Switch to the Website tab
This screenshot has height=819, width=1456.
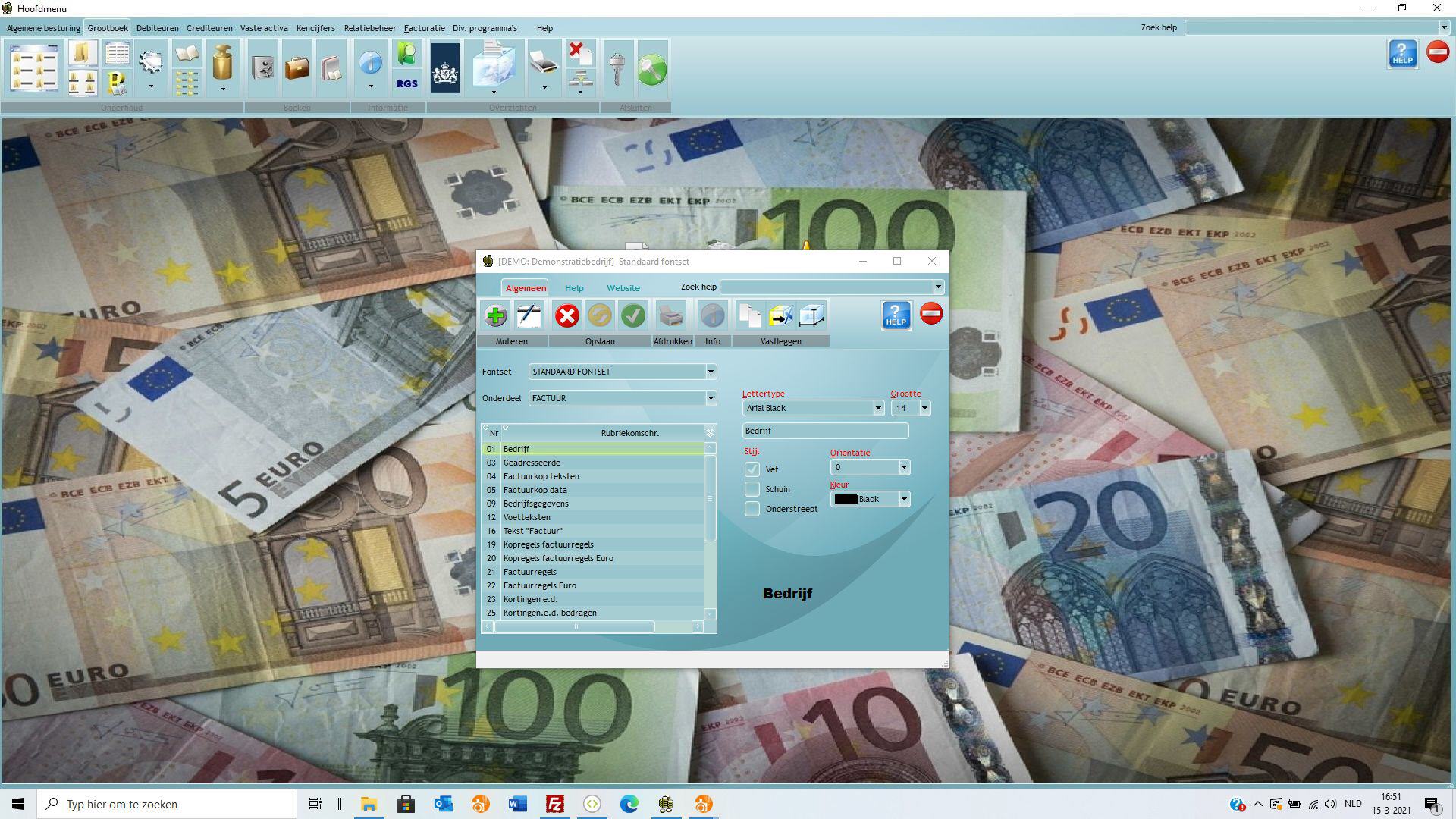[623, 288]
